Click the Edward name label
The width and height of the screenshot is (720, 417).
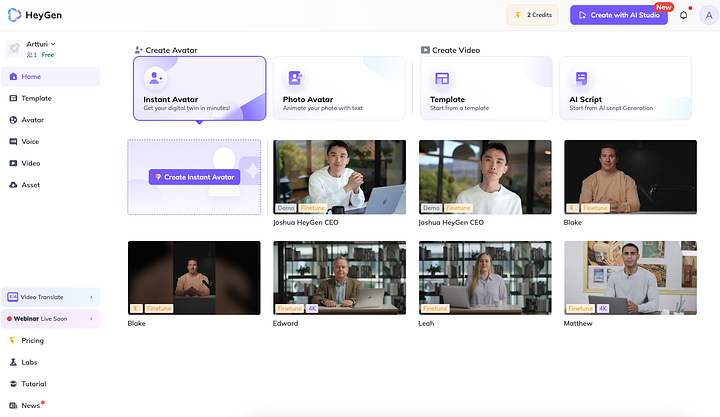pos(285,323)
